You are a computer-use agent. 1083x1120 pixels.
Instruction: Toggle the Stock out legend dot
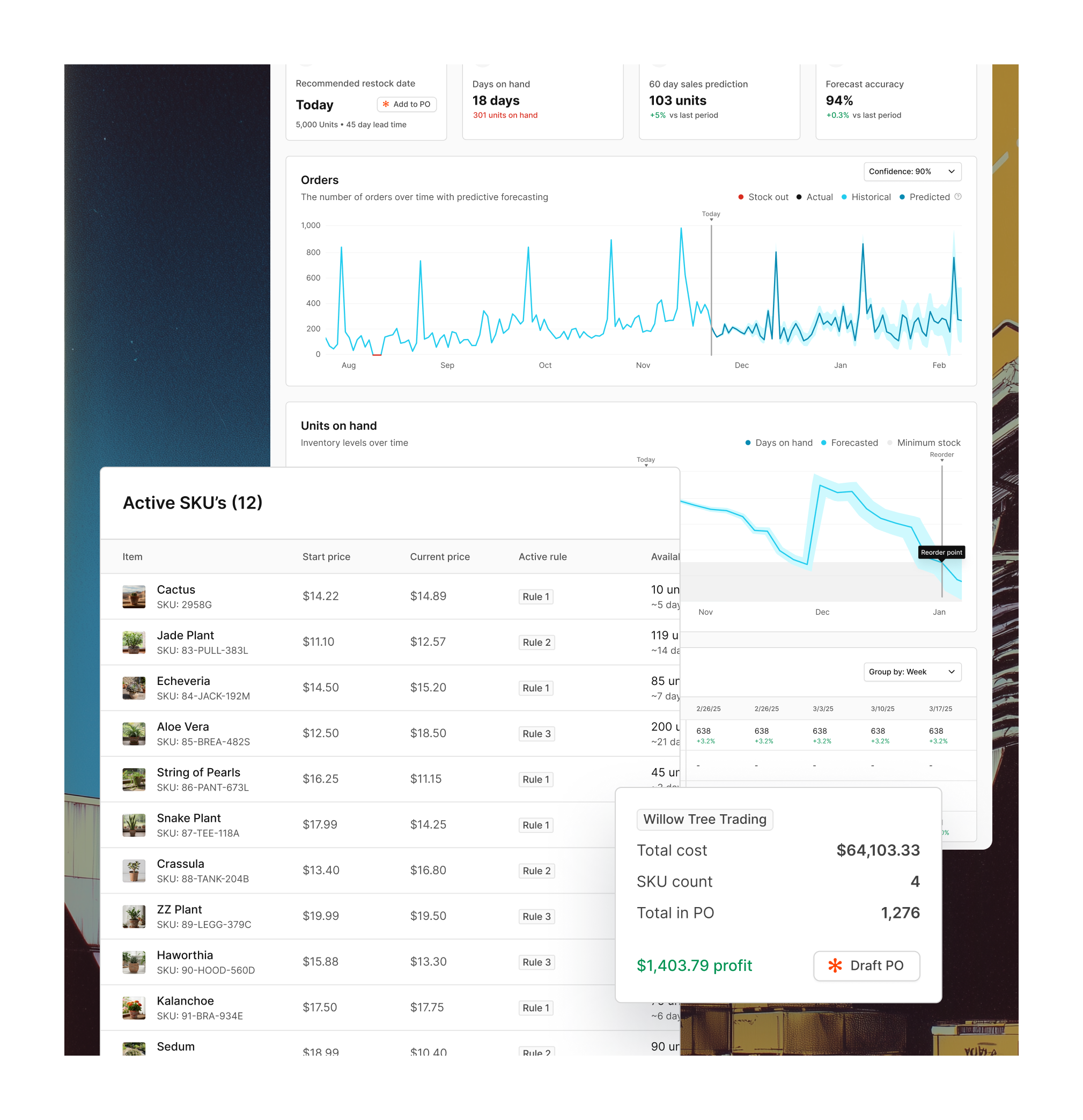pos(741,197)
